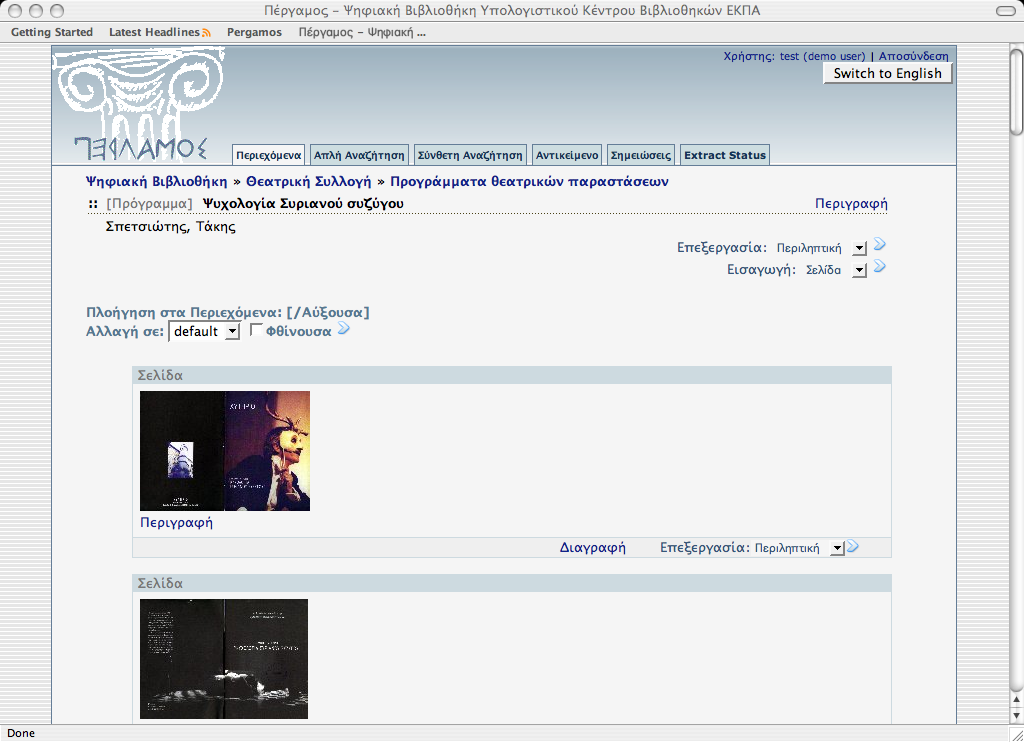The height and width of the screenshot is (742, 1024).
Task: Click the Pergamos bookmark
Action: 254,32
